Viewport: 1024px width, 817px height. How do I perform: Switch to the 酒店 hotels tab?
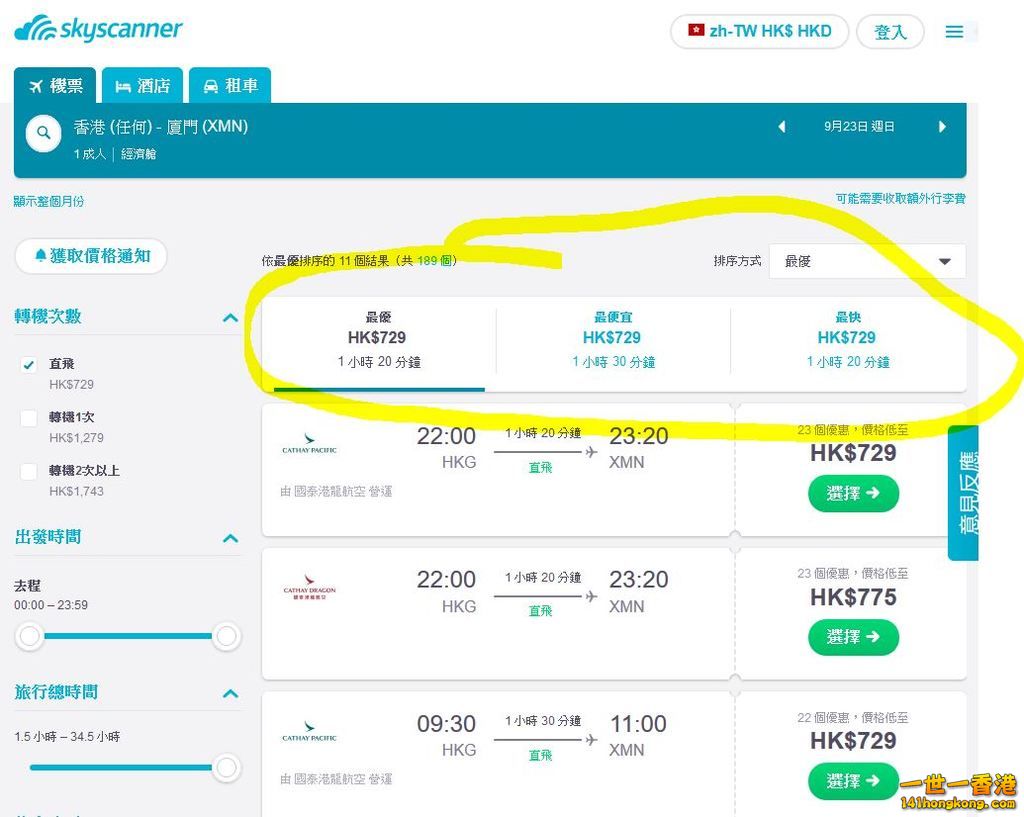tap(142, 86)
